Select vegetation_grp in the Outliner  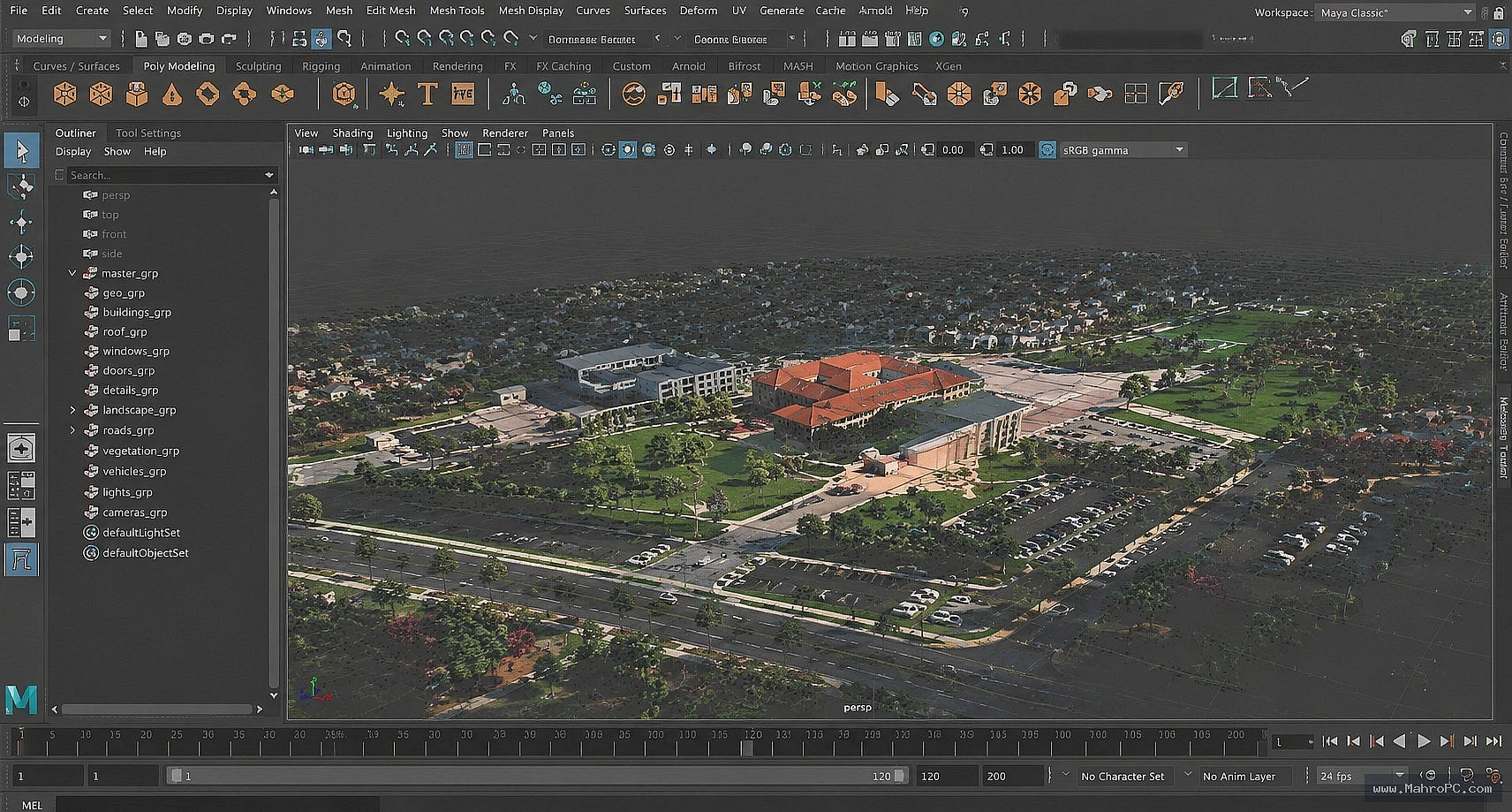(140, 451)
